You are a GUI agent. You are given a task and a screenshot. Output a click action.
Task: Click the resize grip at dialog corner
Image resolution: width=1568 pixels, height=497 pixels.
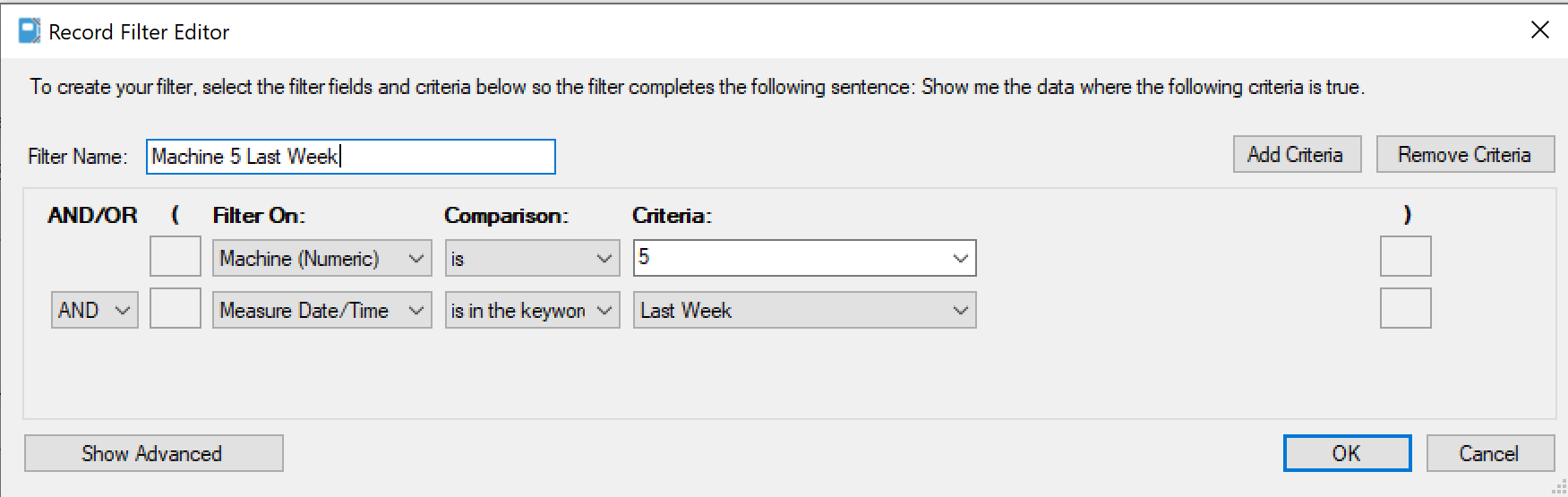(x=1559, y=488)
